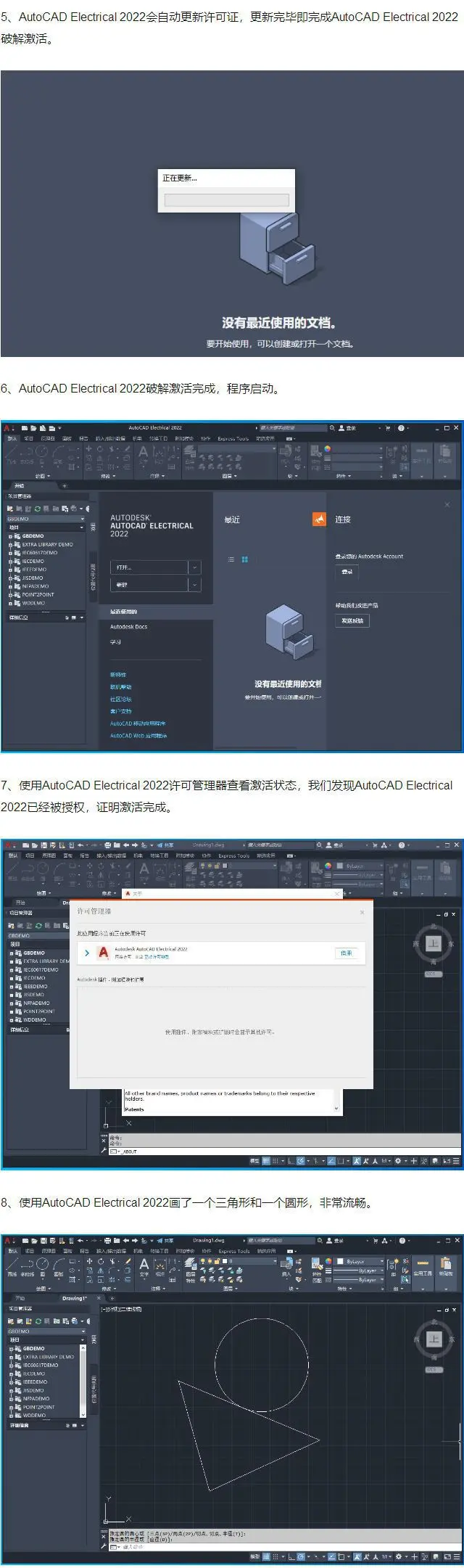Click color wheel icon in triangle drawing properties panel
Viewport: 464px width, 1568px height.
(328, 1261)
